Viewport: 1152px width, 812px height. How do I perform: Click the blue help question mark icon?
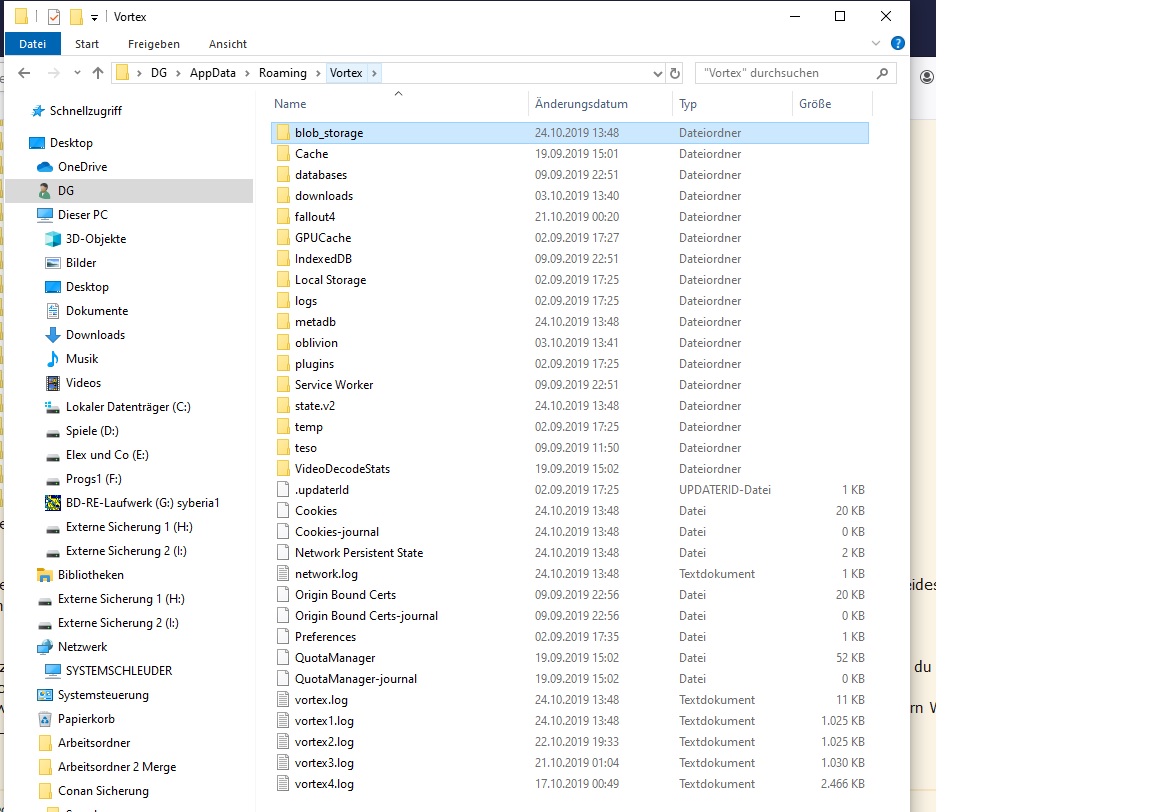[897, 44]
